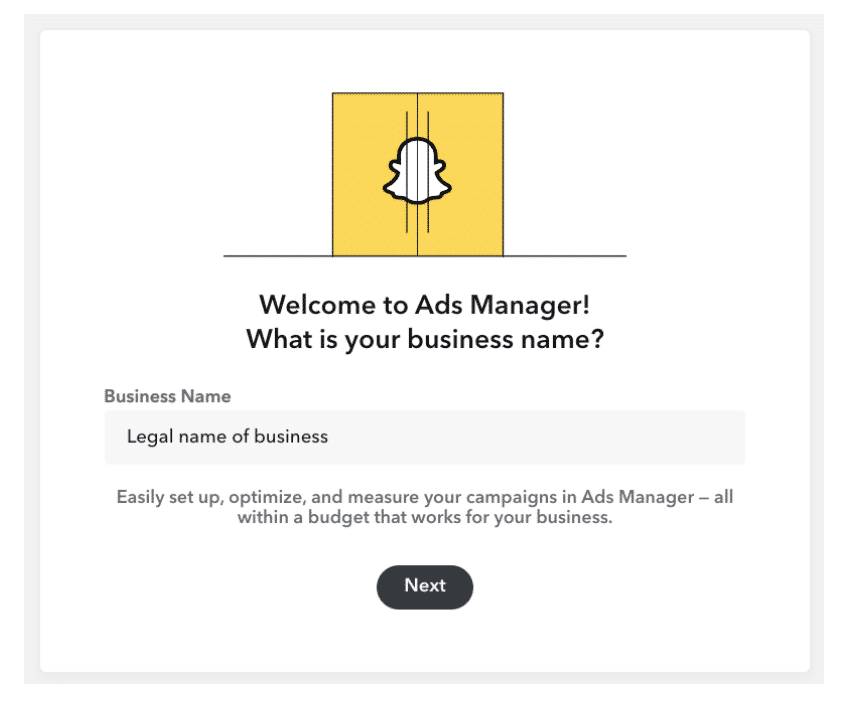
Task: Select the budget helper text line
Action: click(x=424, y=518)
